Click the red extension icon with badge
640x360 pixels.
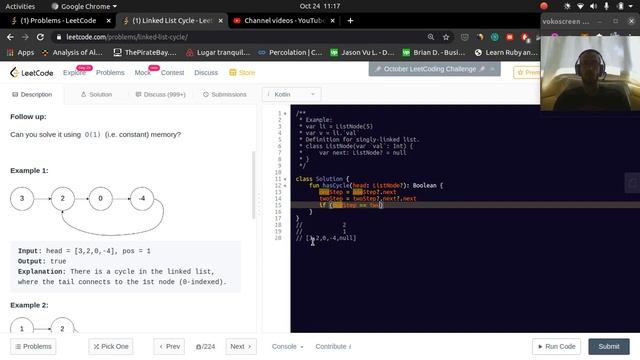coord(525,38)
